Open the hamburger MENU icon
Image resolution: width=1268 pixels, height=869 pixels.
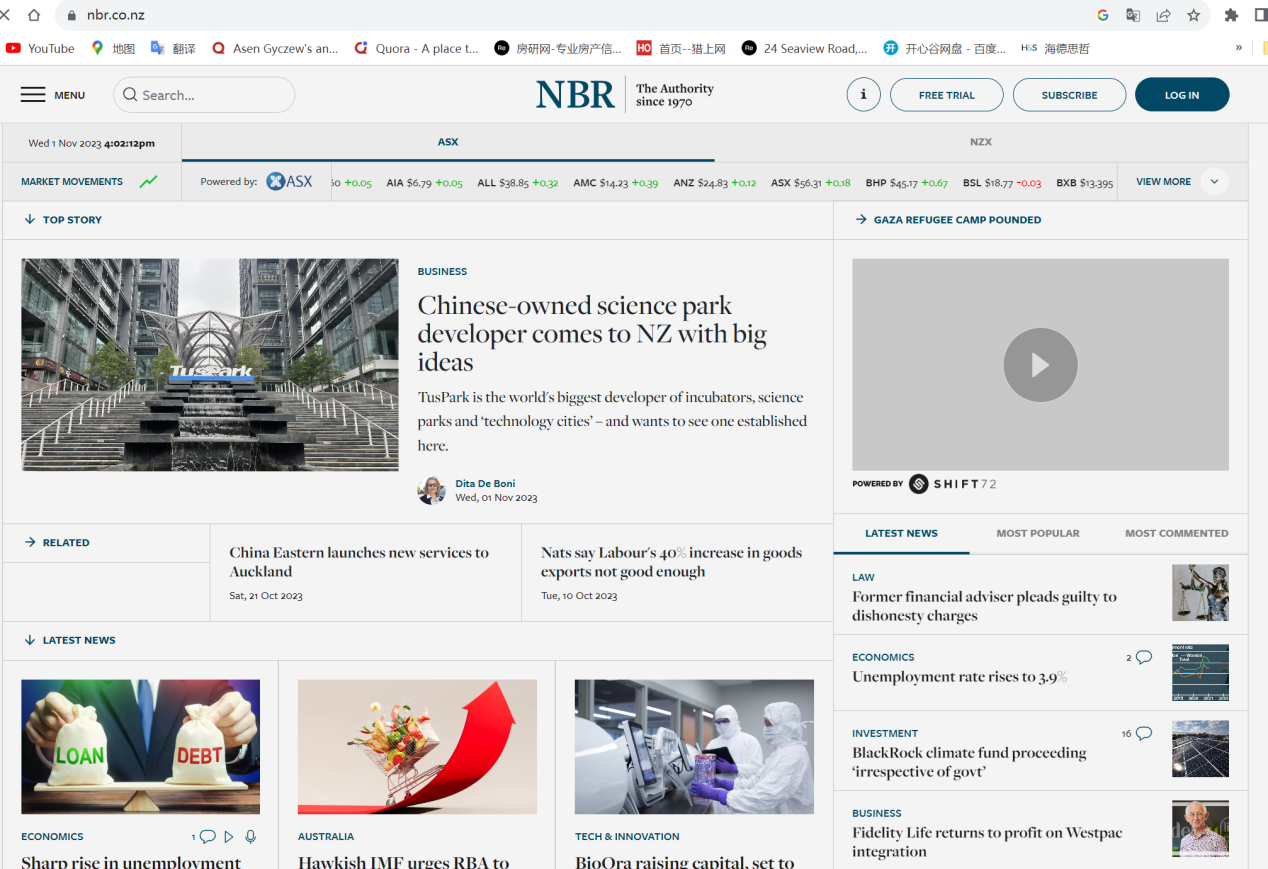[33, 95]
